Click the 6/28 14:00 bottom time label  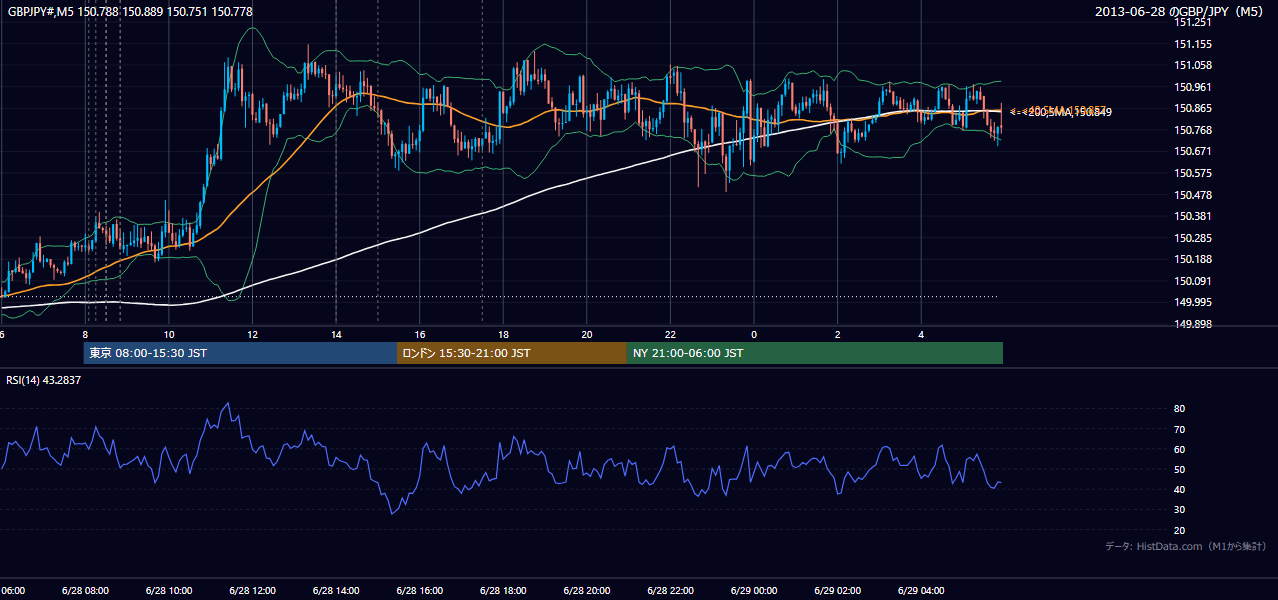(x=336, y=591)
